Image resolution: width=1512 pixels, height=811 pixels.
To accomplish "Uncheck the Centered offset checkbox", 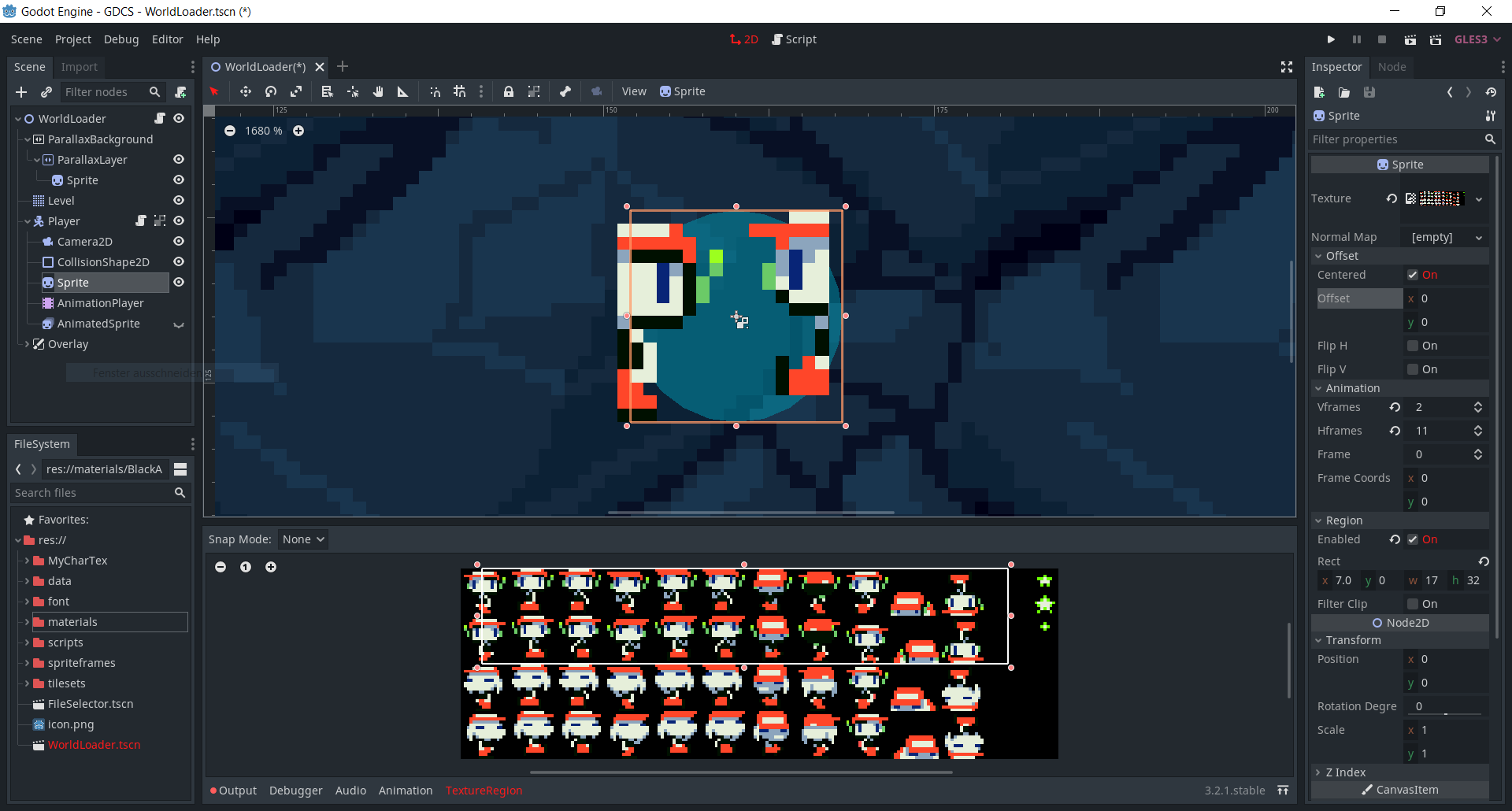I will click(x=1414, y=274).
